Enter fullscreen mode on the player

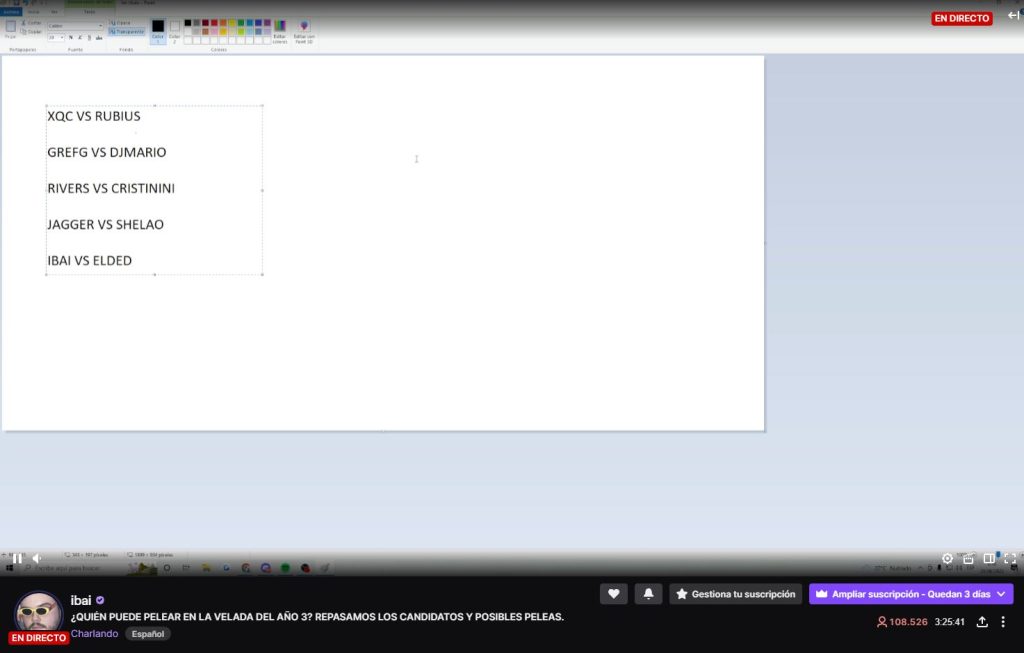coord(1010,558)
